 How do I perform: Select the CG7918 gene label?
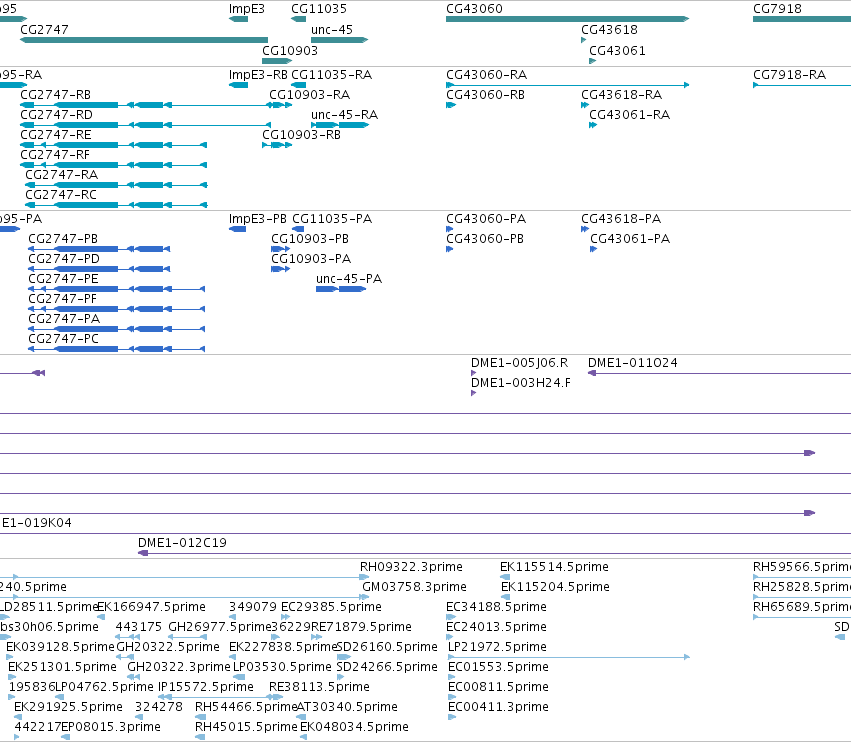point(778,9)
